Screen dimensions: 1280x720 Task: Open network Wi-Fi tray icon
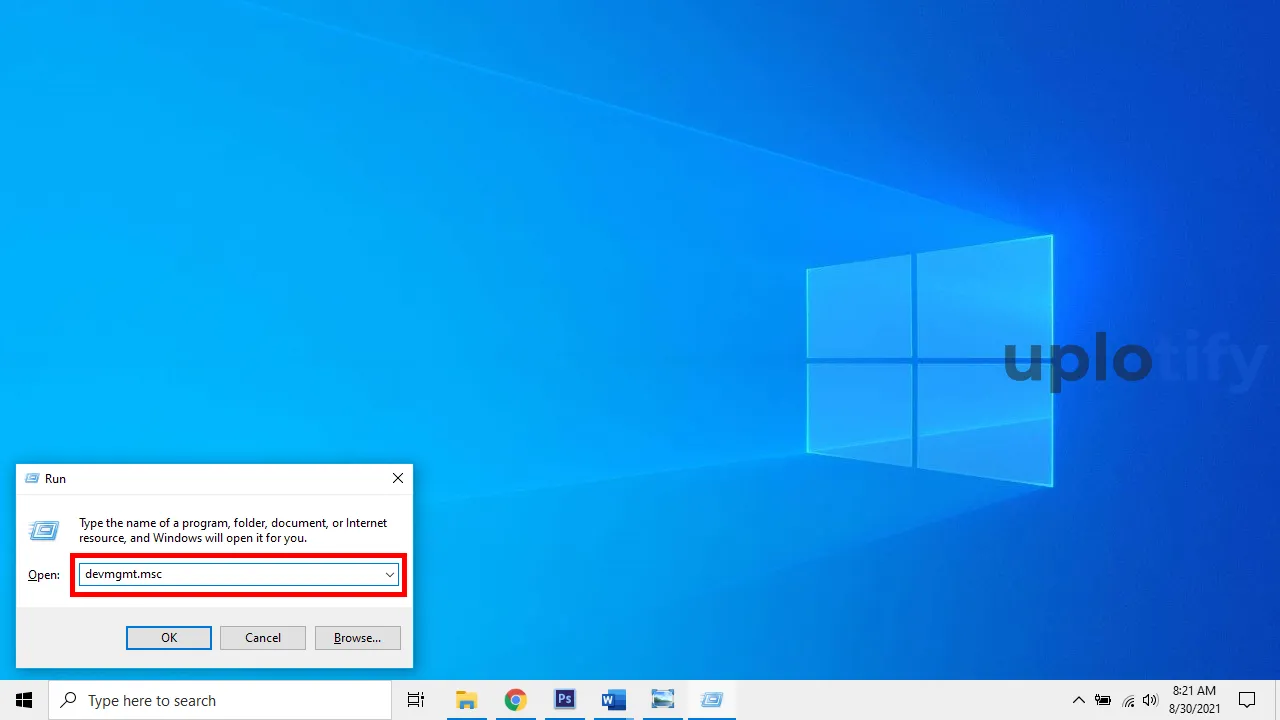1128,700
